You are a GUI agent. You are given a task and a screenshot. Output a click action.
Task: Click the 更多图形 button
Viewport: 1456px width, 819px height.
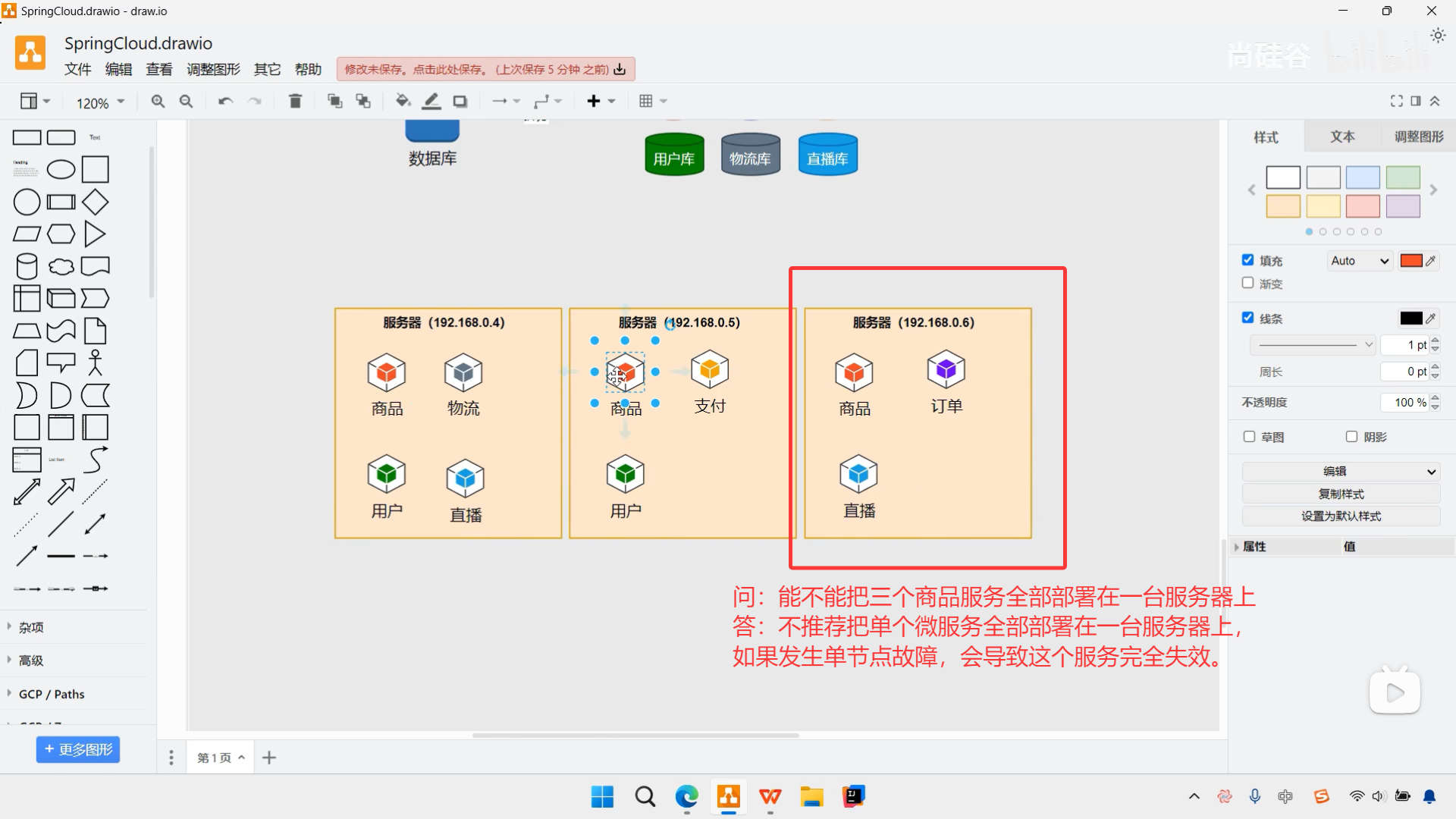[x=77, y=749]
